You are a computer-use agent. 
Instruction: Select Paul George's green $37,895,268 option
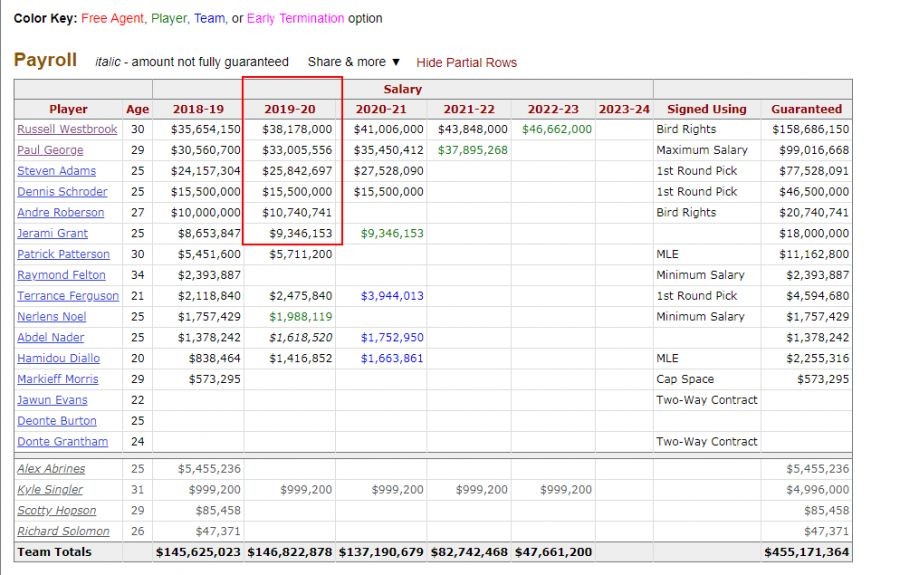point(472,150)
